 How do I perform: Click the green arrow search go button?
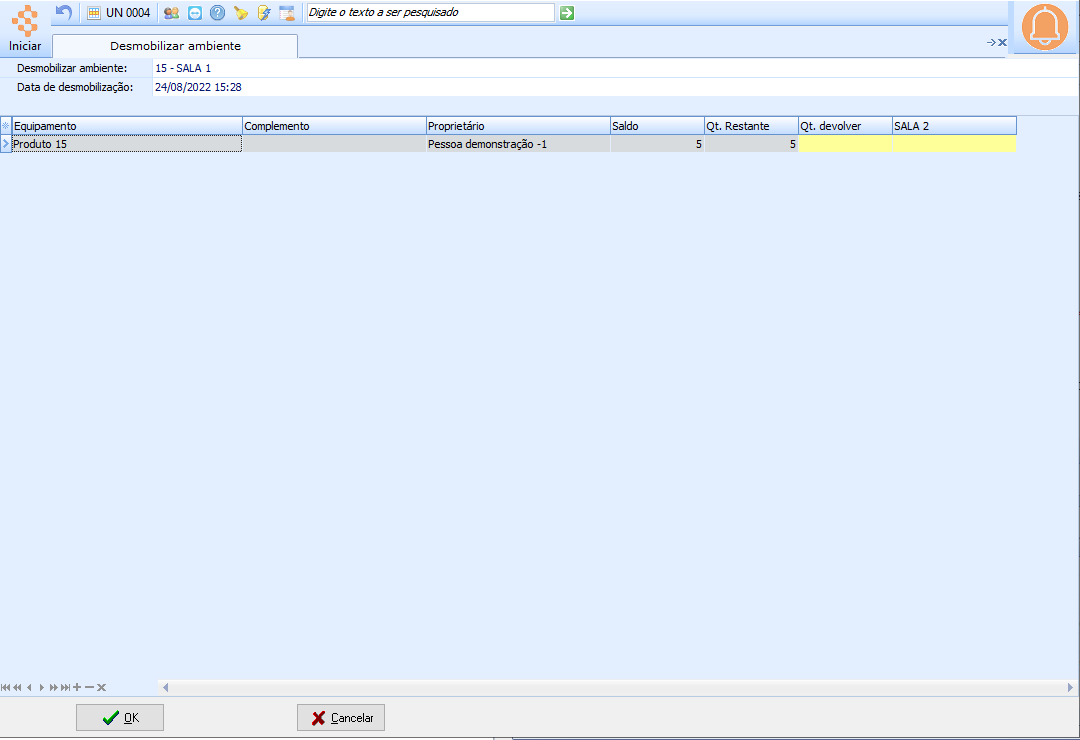[x=567, y=12]
